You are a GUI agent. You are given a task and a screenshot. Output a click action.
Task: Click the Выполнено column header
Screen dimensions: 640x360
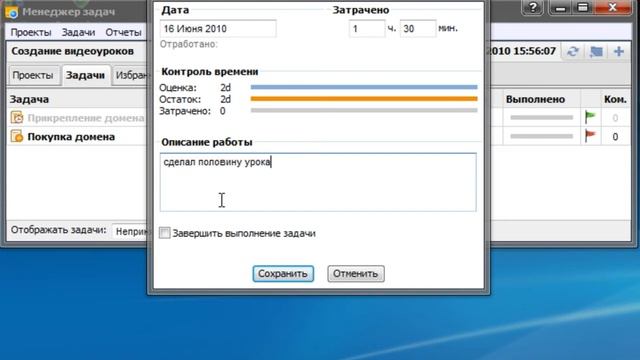536,99
